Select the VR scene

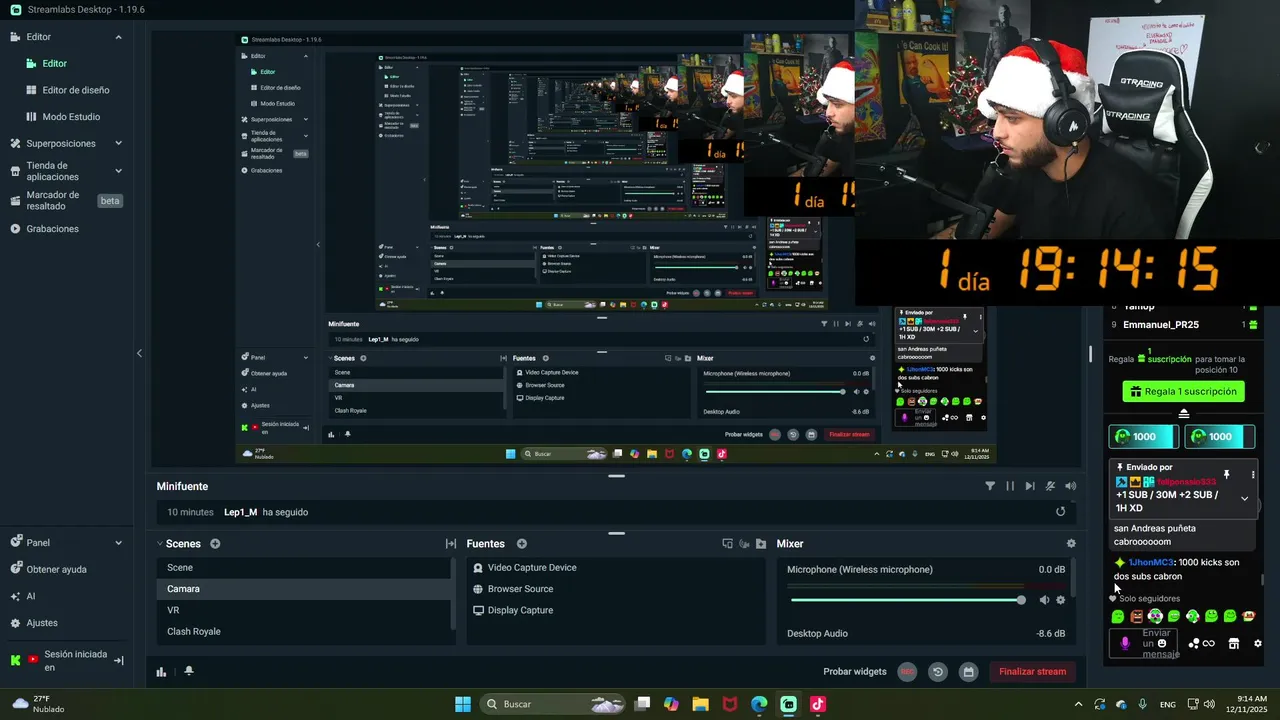(x=304, y=610)
